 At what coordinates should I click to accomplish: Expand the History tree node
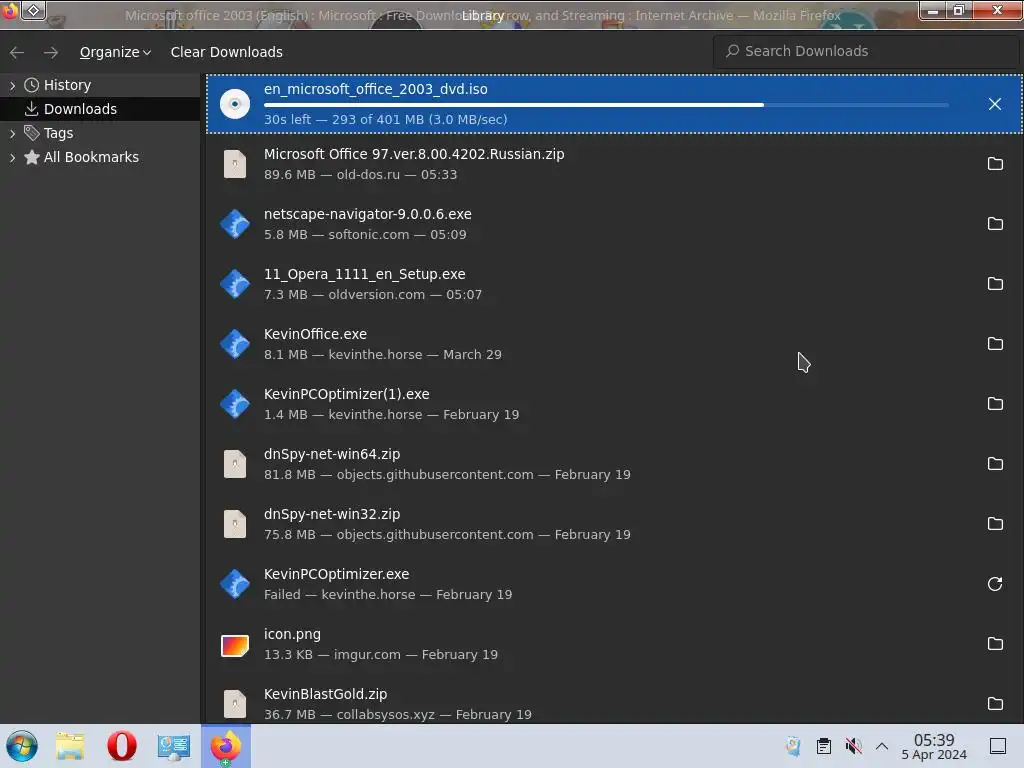click(12, 86)
